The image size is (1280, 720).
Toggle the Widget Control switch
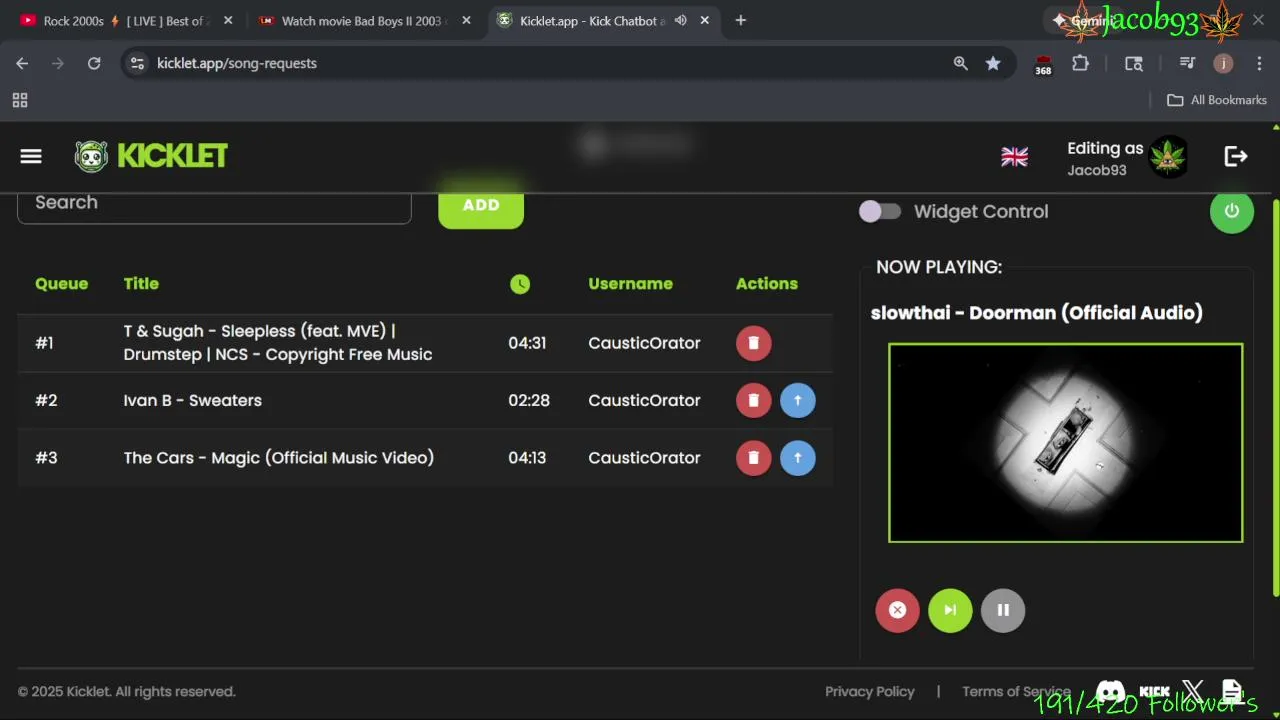[880, 211]
